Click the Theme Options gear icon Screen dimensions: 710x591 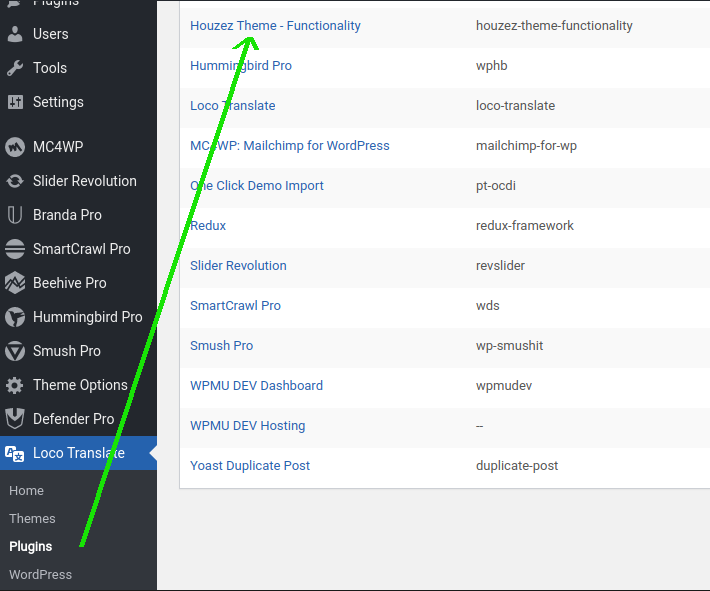15,385
